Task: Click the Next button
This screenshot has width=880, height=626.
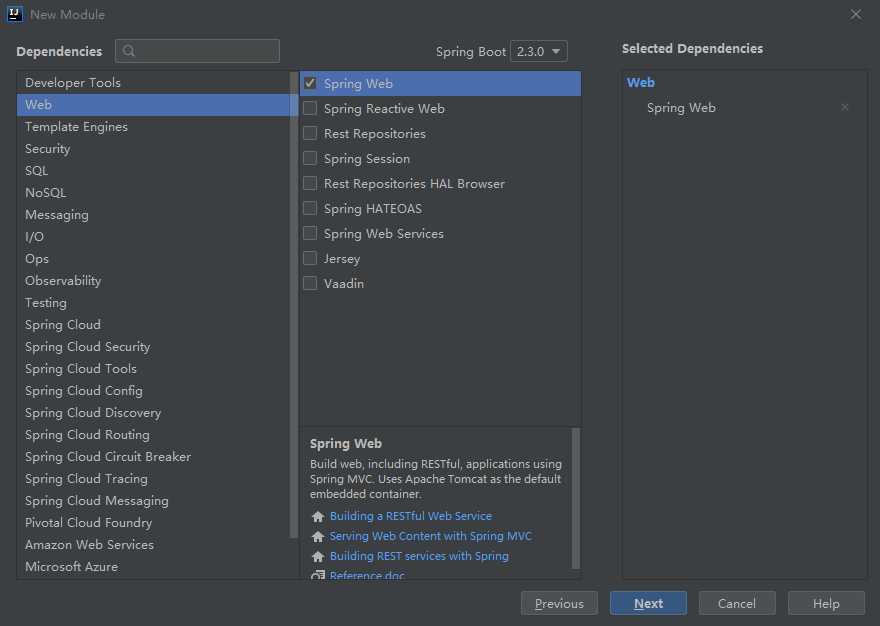Action: (648, 604)
